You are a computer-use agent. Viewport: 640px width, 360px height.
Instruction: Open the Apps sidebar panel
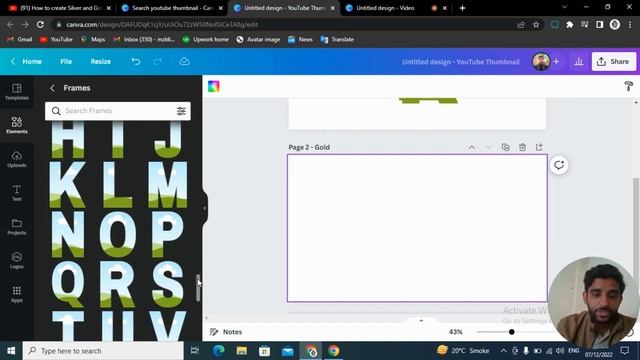coord(17,294)
